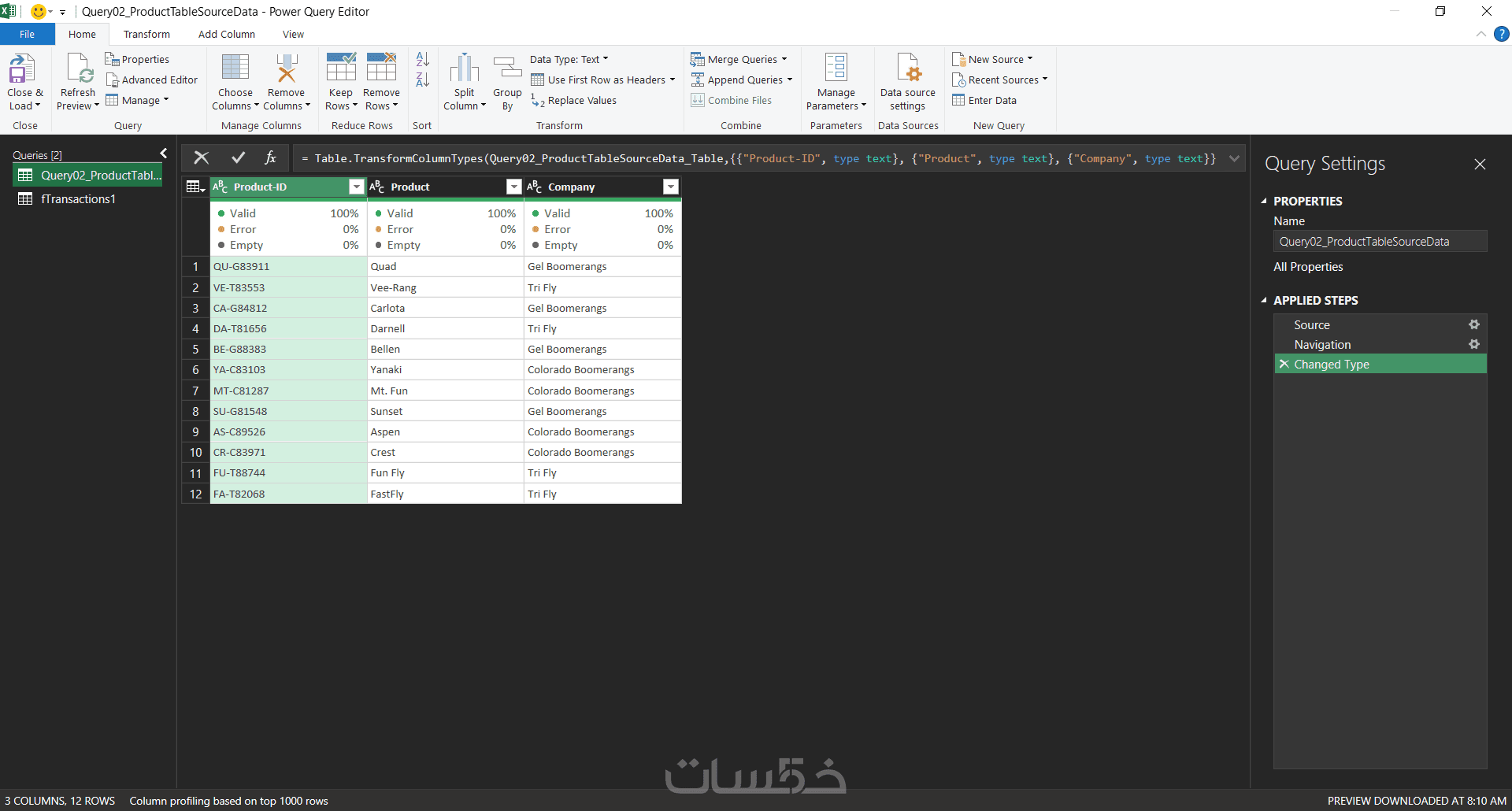Delete the Changed Type step

tap(1284, 364)
